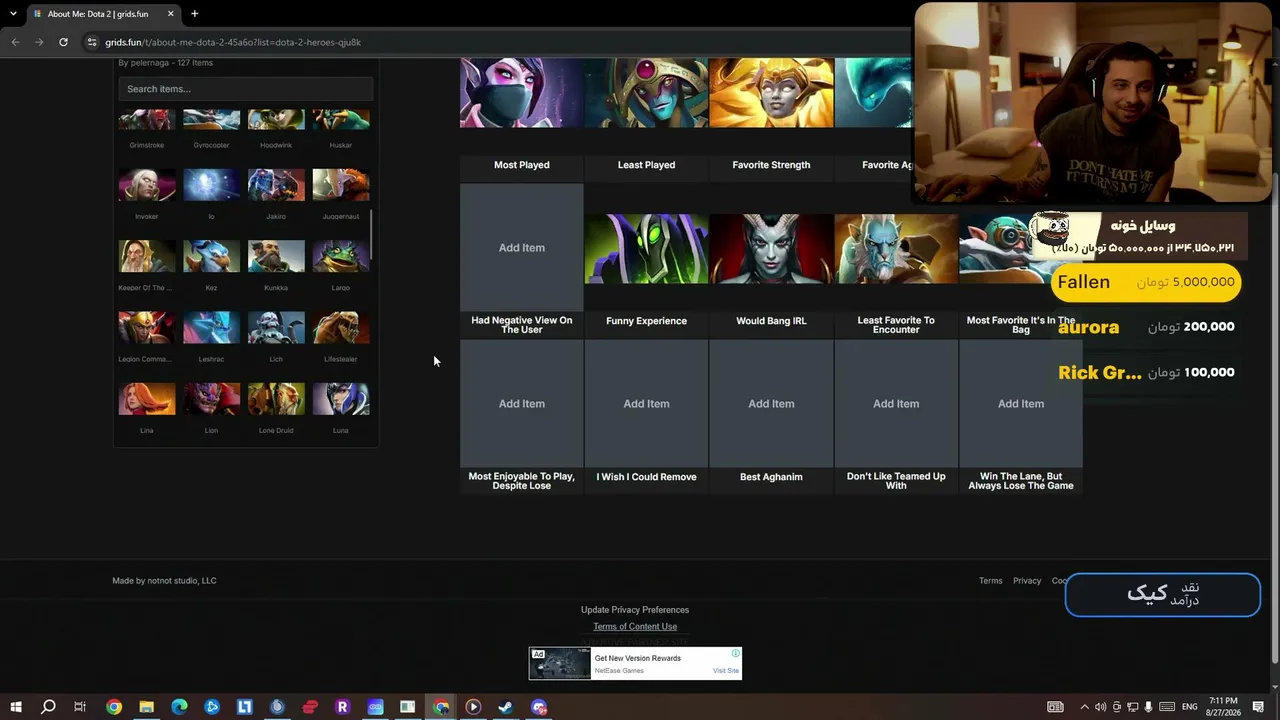Open the Windows notification center
1280x720 pixels.
1258,707
